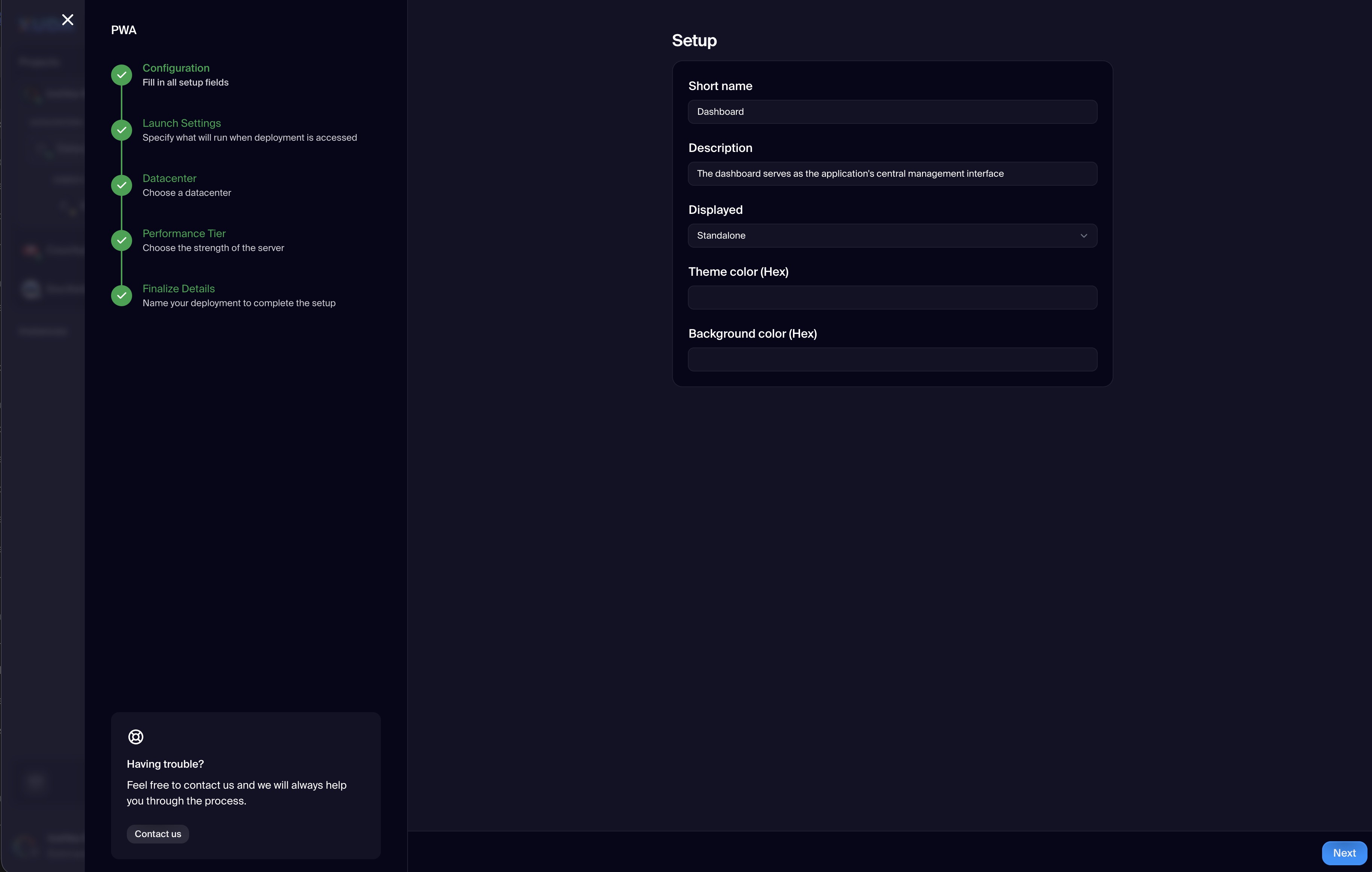Image resolution: width=1372 pixels, height=872 pixels.
Task: Close the PWA setup wizard
Action: tap(68, 20)
